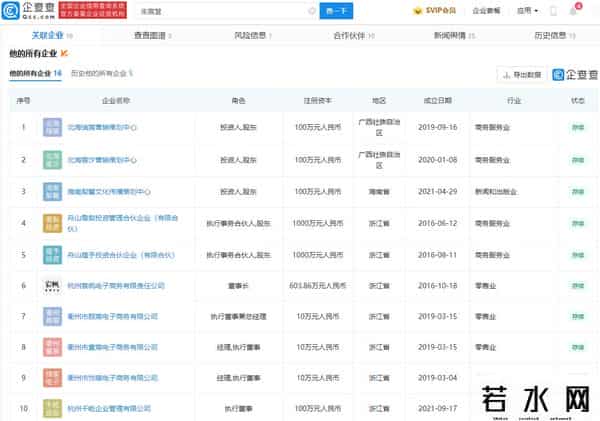This screenshot has height=421, width=600.
Task: Switch to the 合作伙伴 tab
Action: point(354,36)
